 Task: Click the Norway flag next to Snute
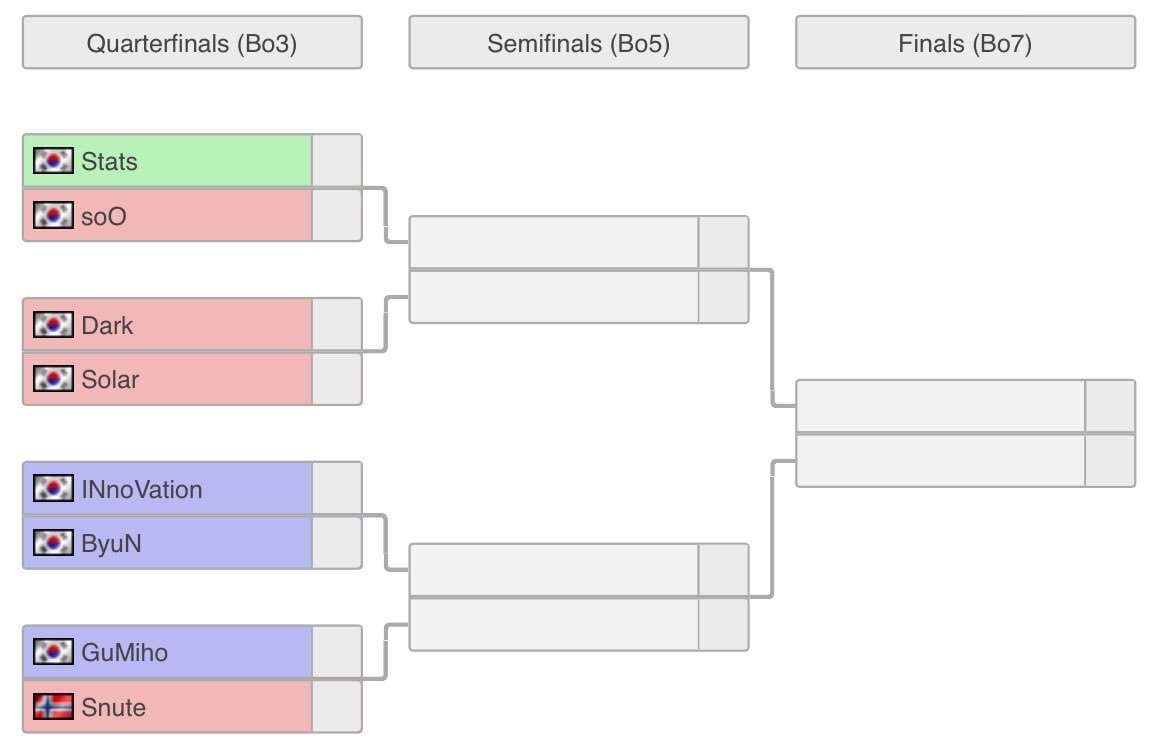coord(54,707)
